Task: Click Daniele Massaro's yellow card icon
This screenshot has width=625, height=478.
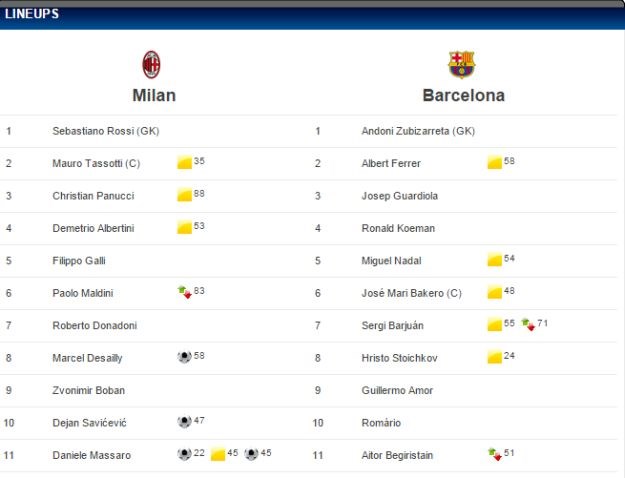Action: point(218,454)
